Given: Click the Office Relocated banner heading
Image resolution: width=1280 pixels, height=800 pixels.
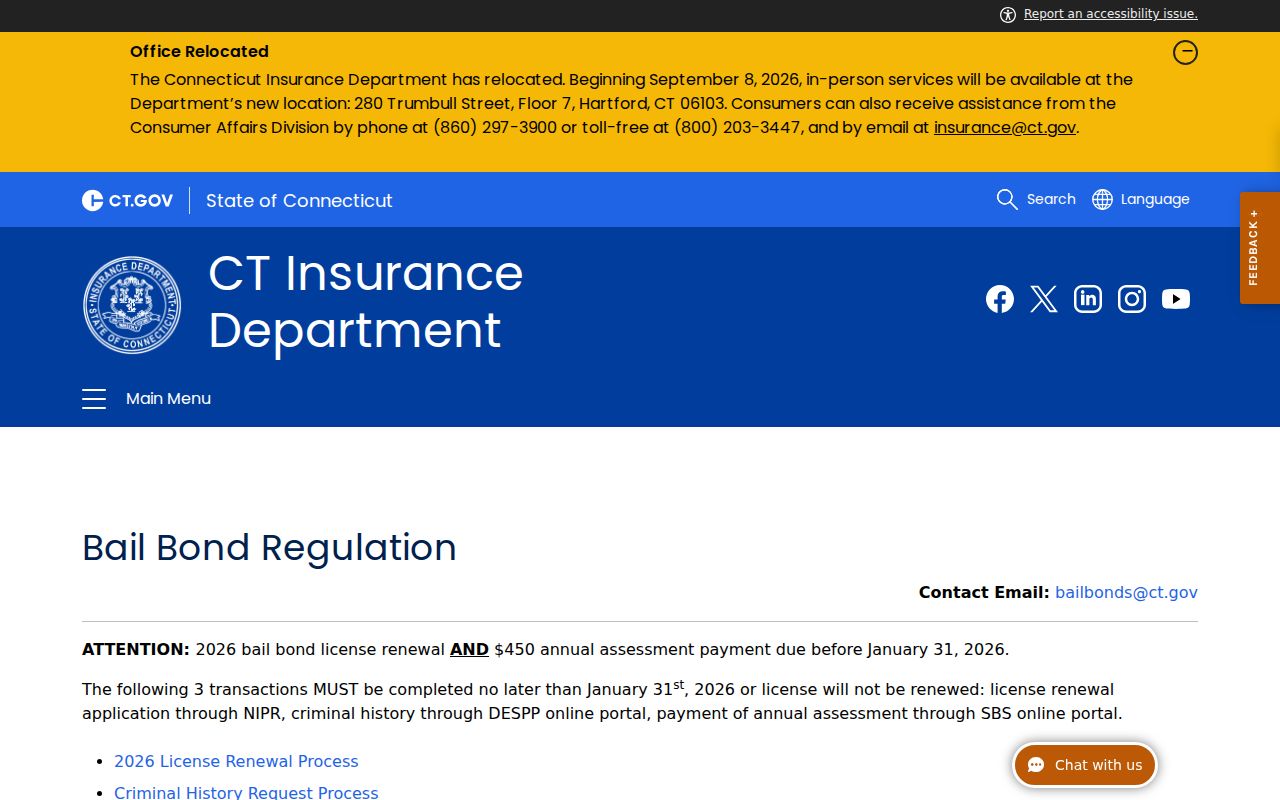Looking at the screenshot, I should click(x=199, y=51).
